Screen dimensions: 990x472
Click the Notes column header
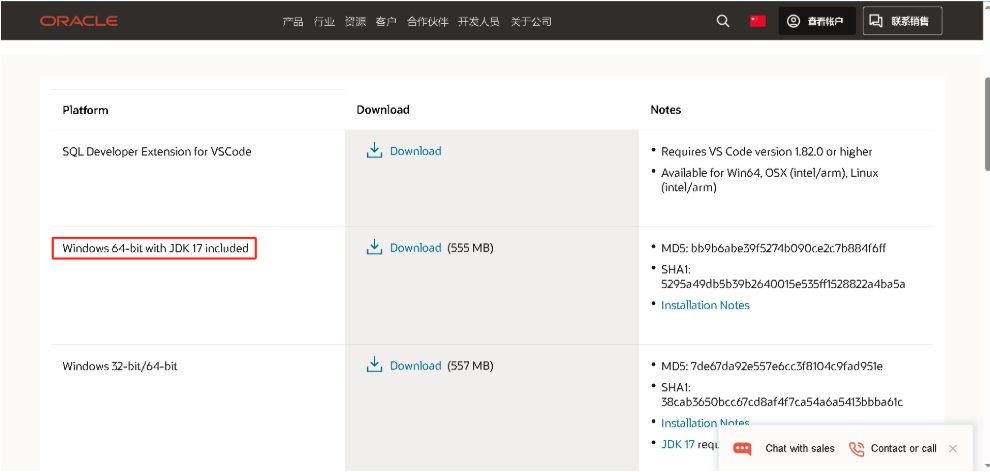665,110
